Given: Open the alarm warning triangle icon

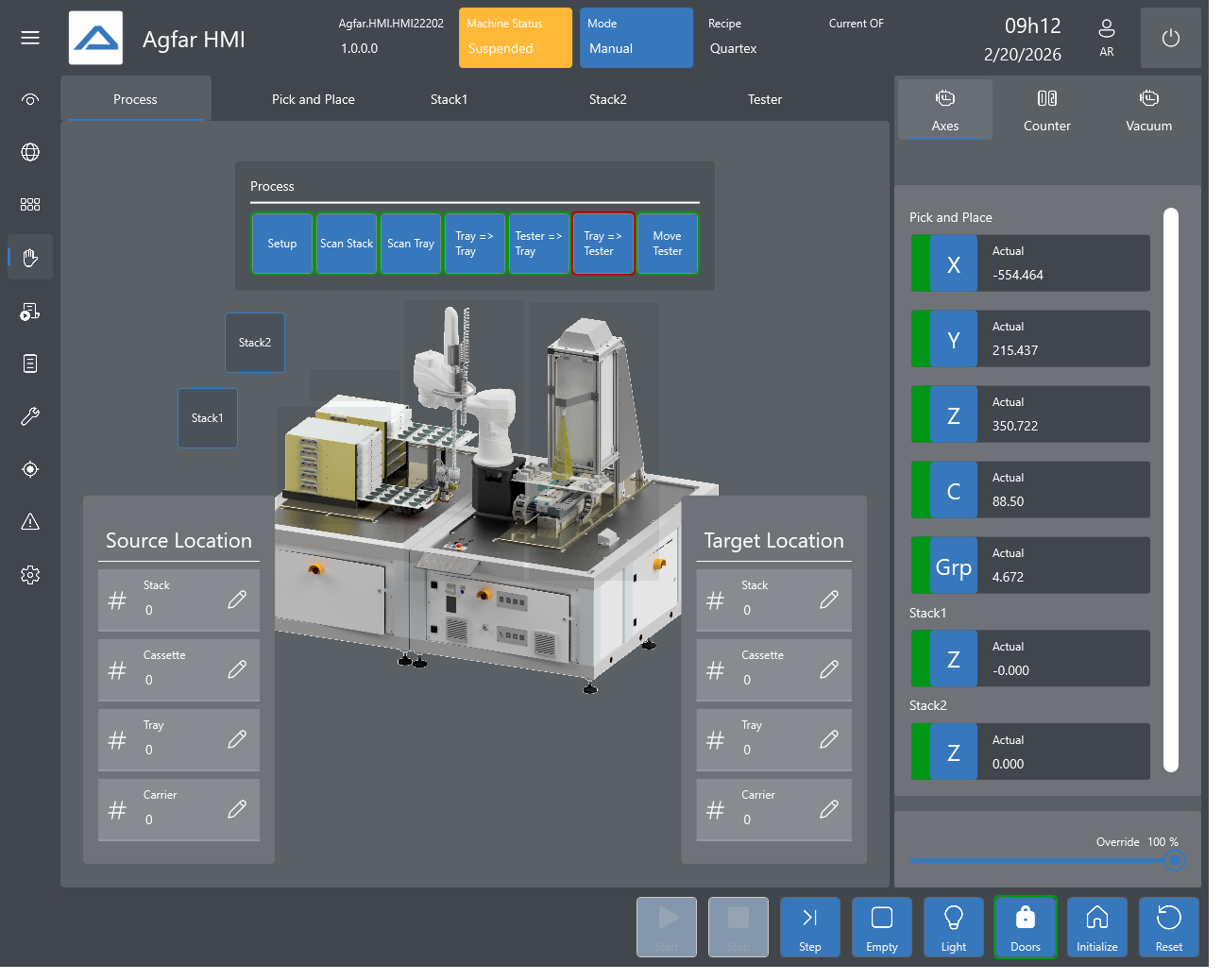Looking at the screenshot, I should [30, 522].
